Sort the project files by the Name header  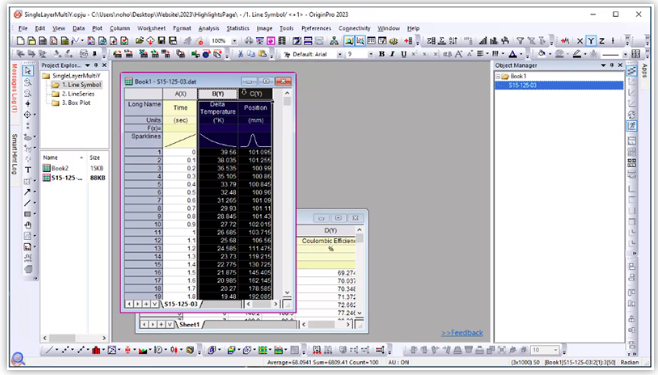[x=63, y=158]
